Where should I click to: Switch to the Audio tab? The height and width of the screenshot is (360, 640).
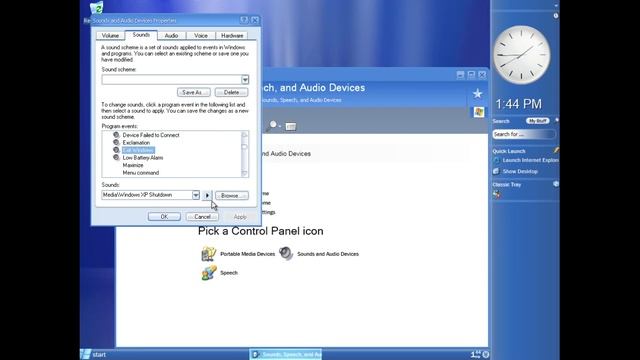pyautogui.click(x=171, y=36)
